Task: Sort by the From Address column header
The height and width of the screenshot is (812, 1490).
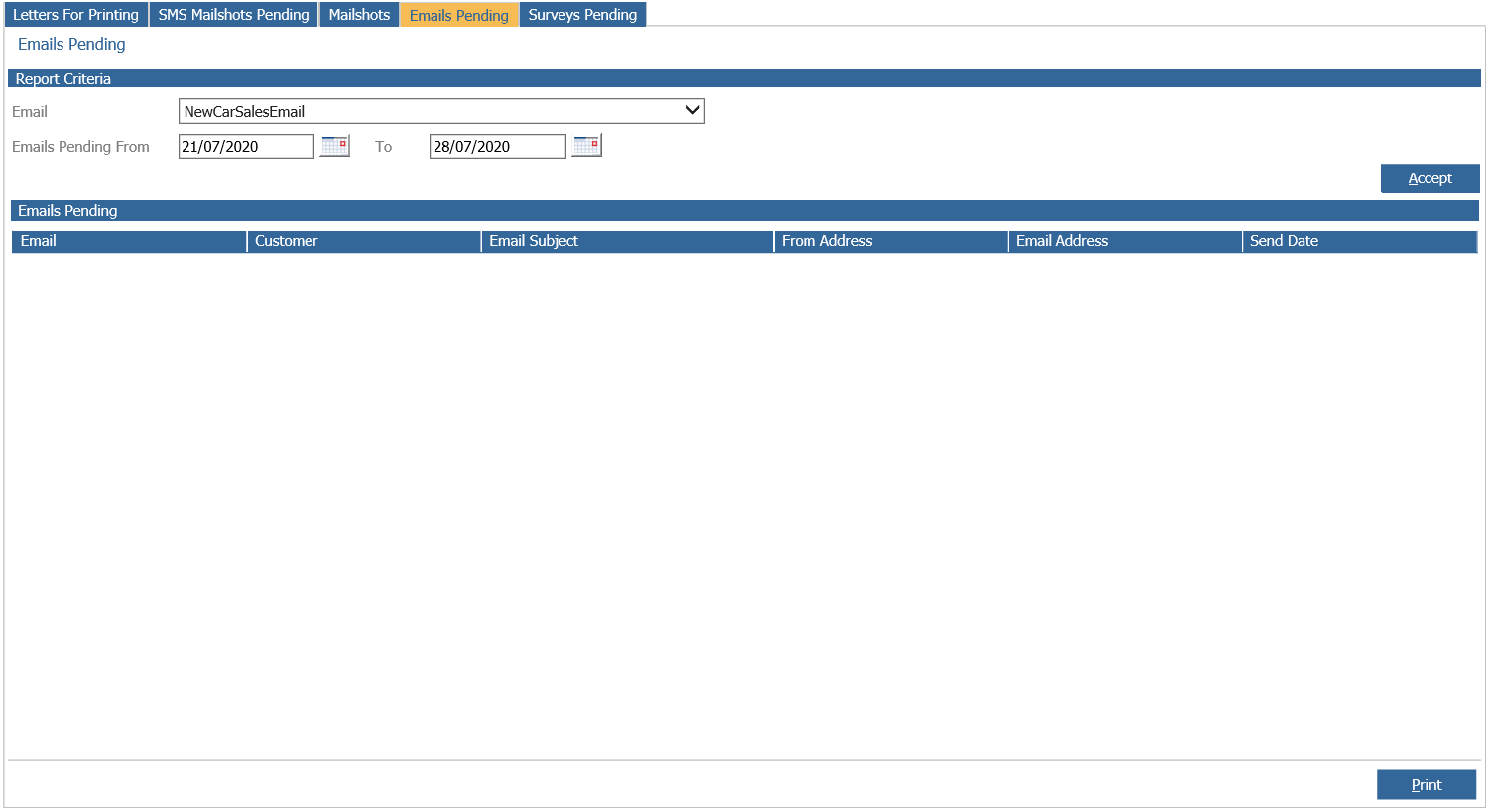Action: click(x=891, y=241)
